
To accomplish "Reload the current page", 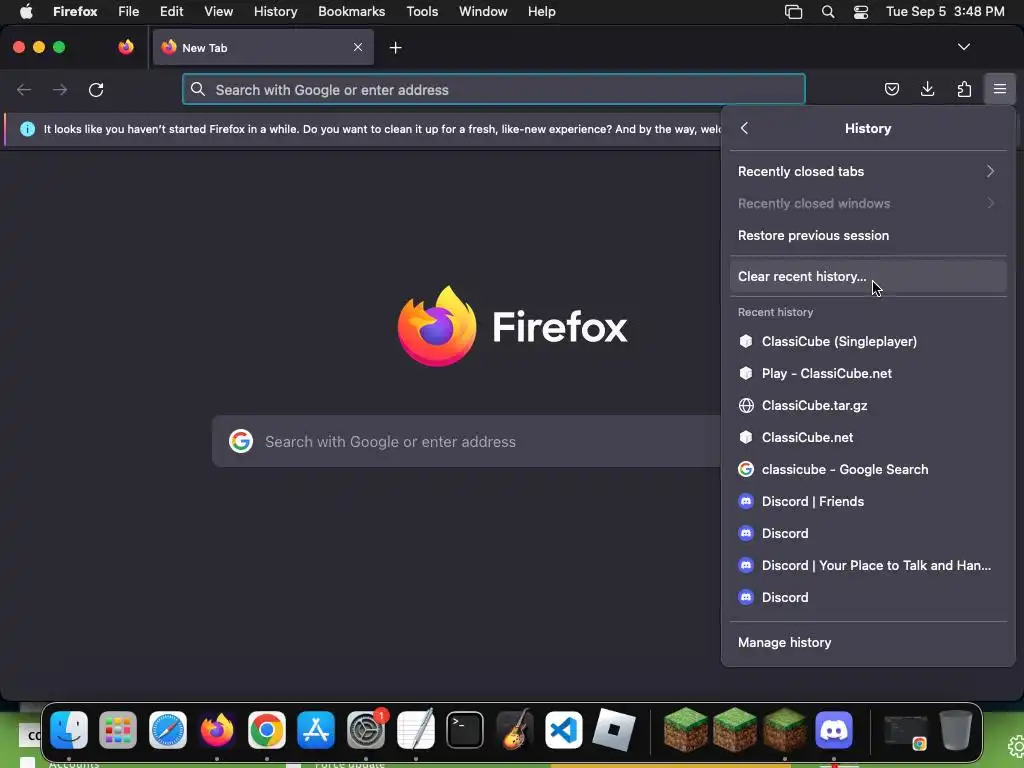I will tap(96, 89).
